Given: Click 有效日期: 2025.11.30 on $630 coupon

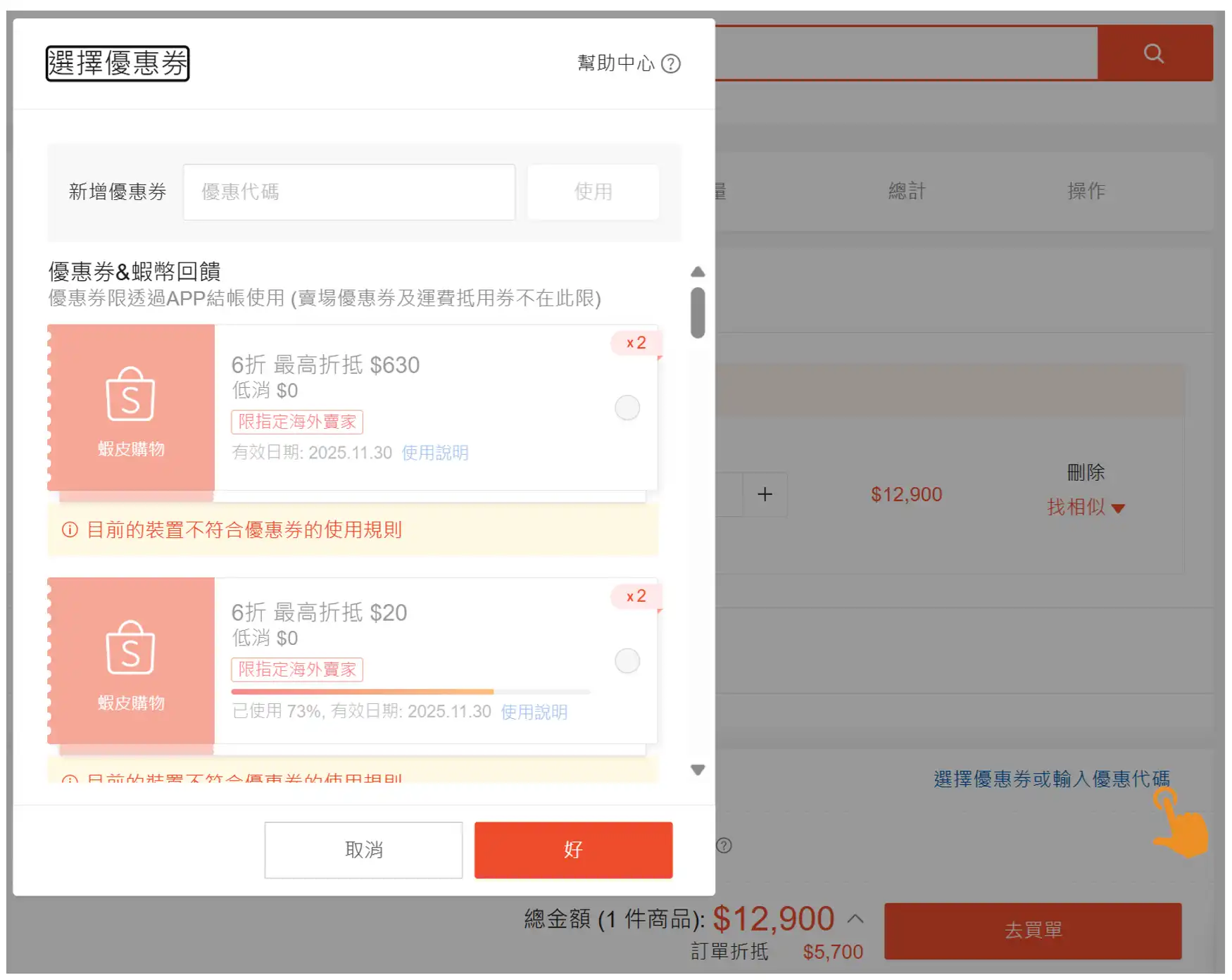Looking at the screenshot, I should pyautogui.click(x=312, y=453).
